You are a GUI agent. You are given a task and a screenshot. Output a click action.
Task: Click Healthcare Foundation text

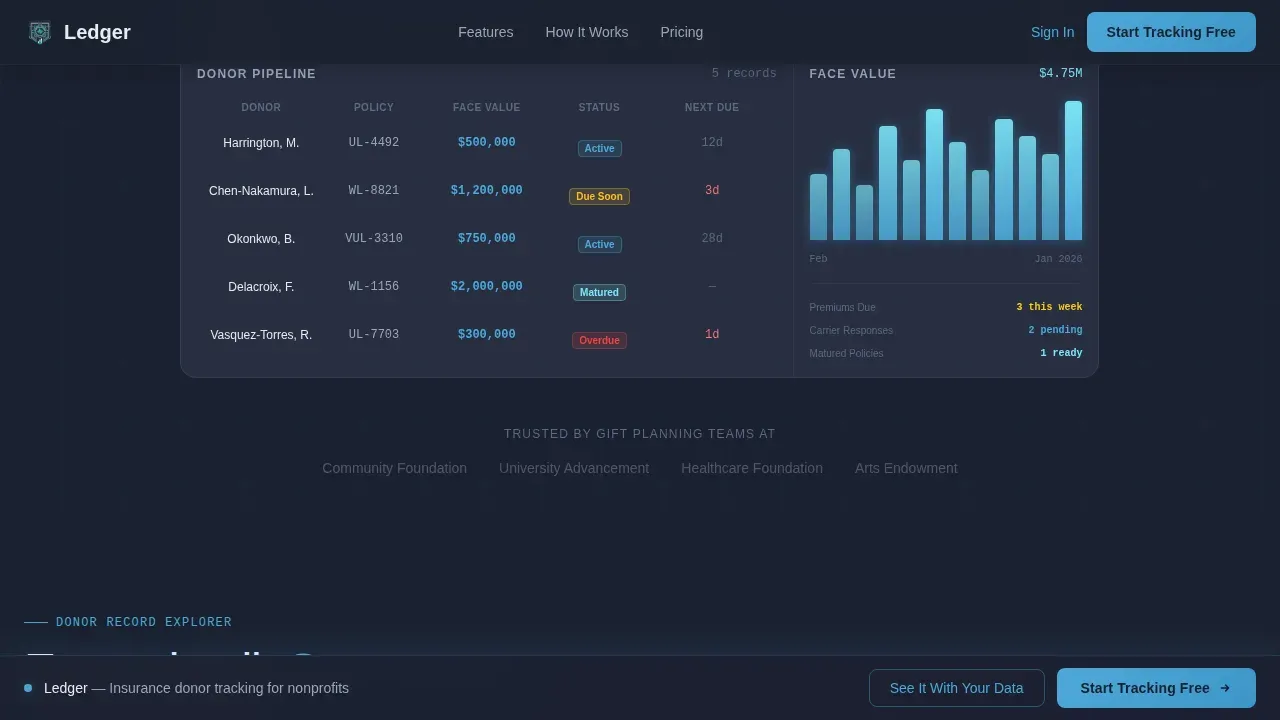point(752,468)
